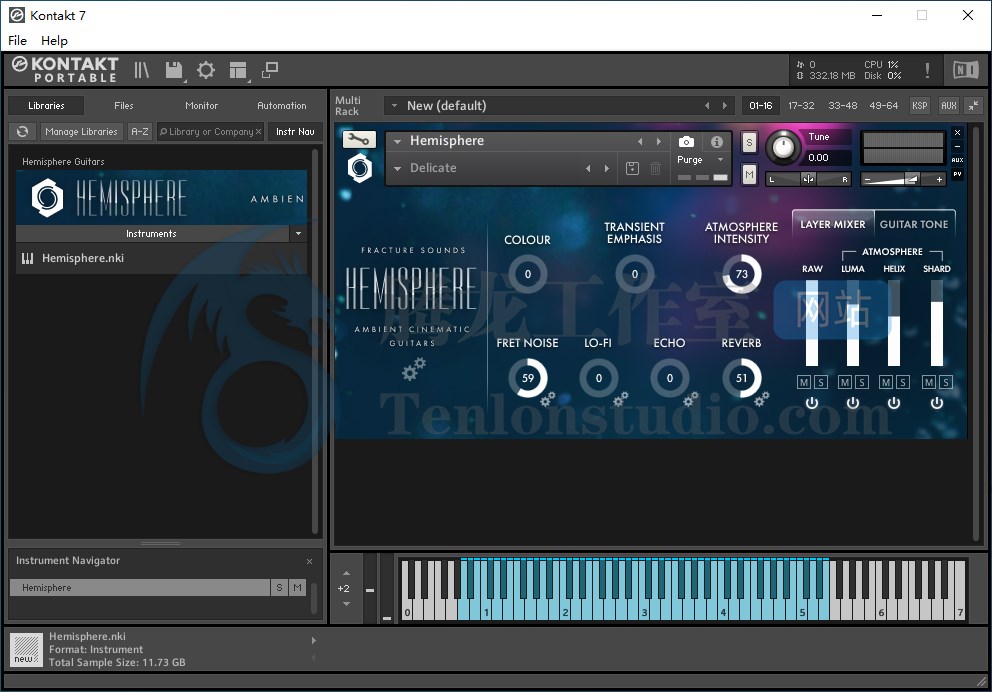Open the Purge dropdown menu
Screen dimensions: 992x692
tap(720, 160)
